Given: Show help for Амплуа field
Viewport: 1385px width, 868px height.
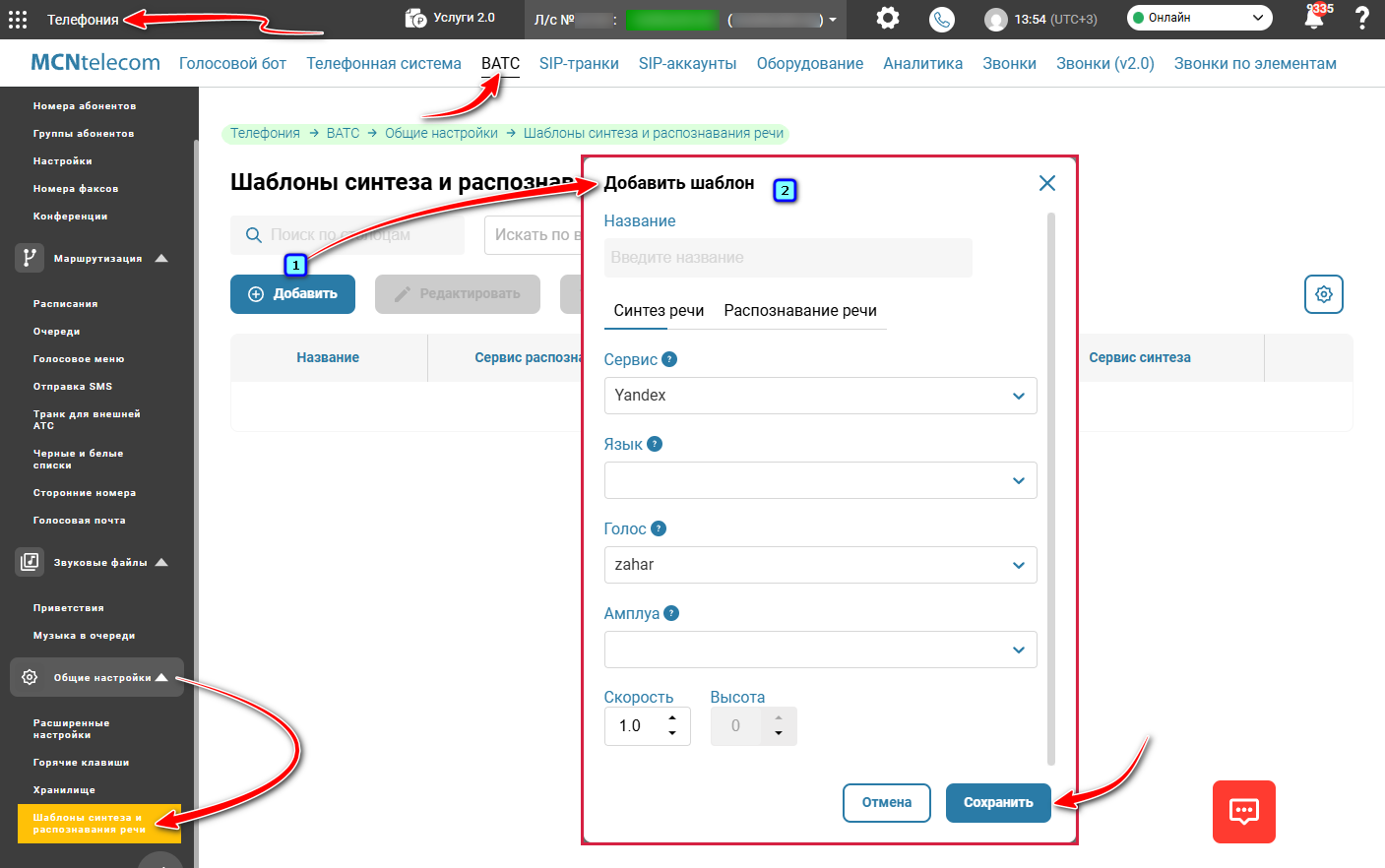Looking at the screenshot, I should tap(671, 613).
